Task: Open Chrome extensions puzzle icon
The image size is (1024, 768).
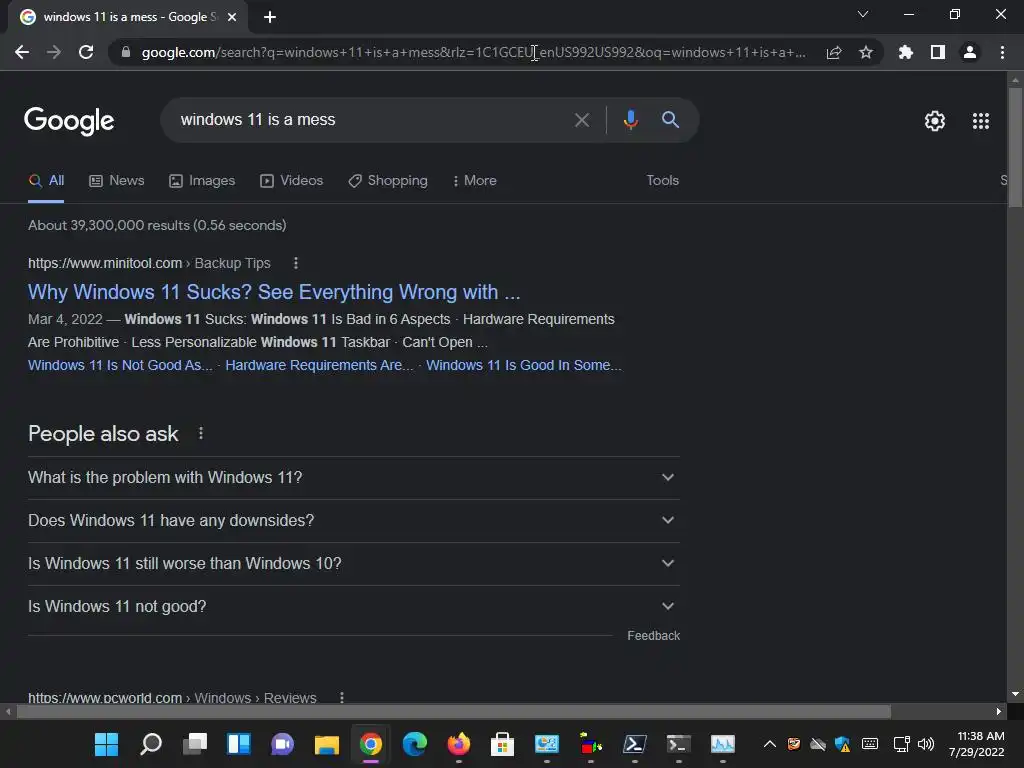Action: pyautogui.click(x=905, y=52)
